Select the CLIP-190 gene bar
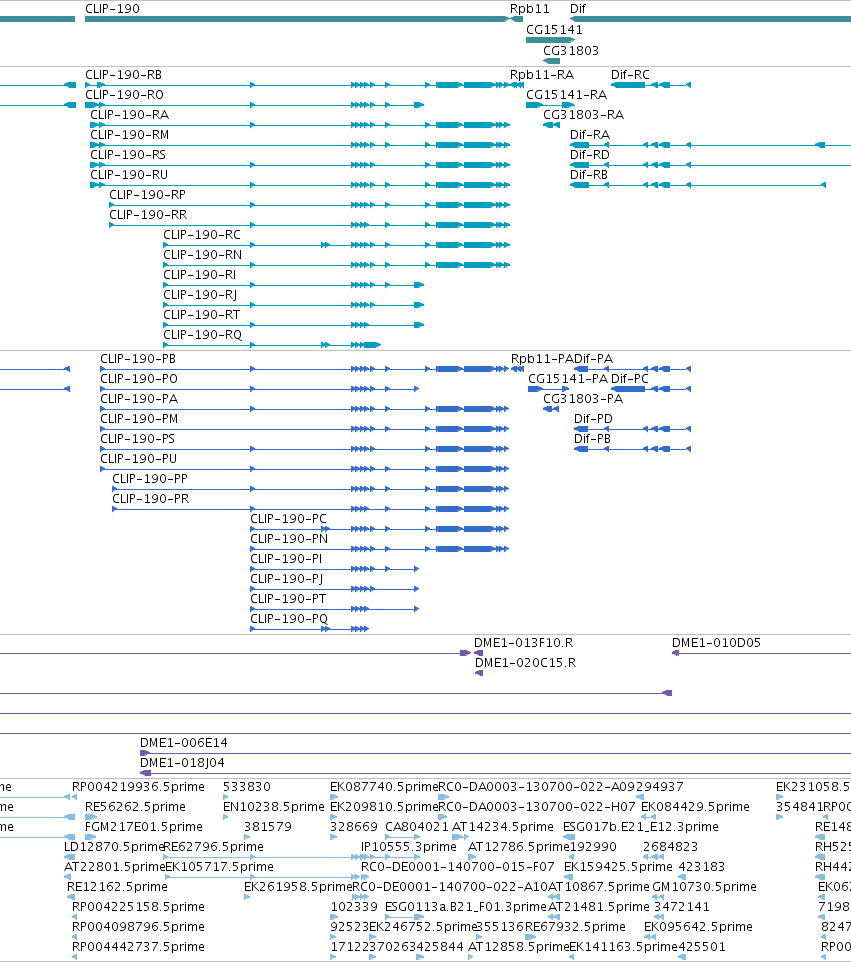851x962 pixels. 297,19
